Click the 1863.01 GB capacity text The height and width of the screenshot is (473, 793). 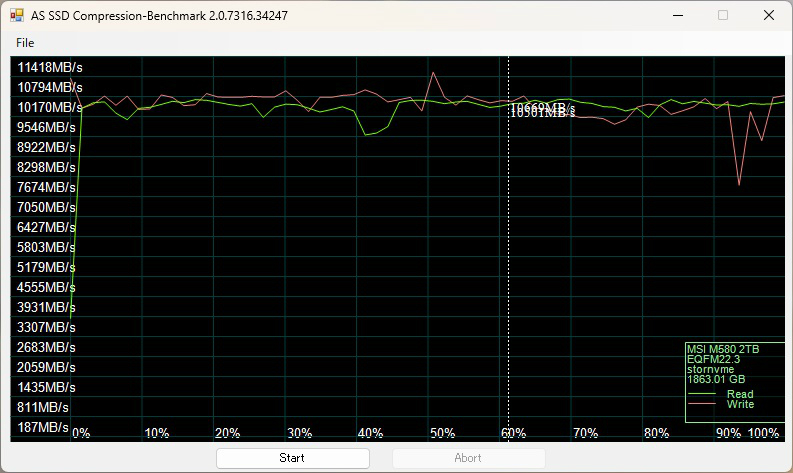716,379
